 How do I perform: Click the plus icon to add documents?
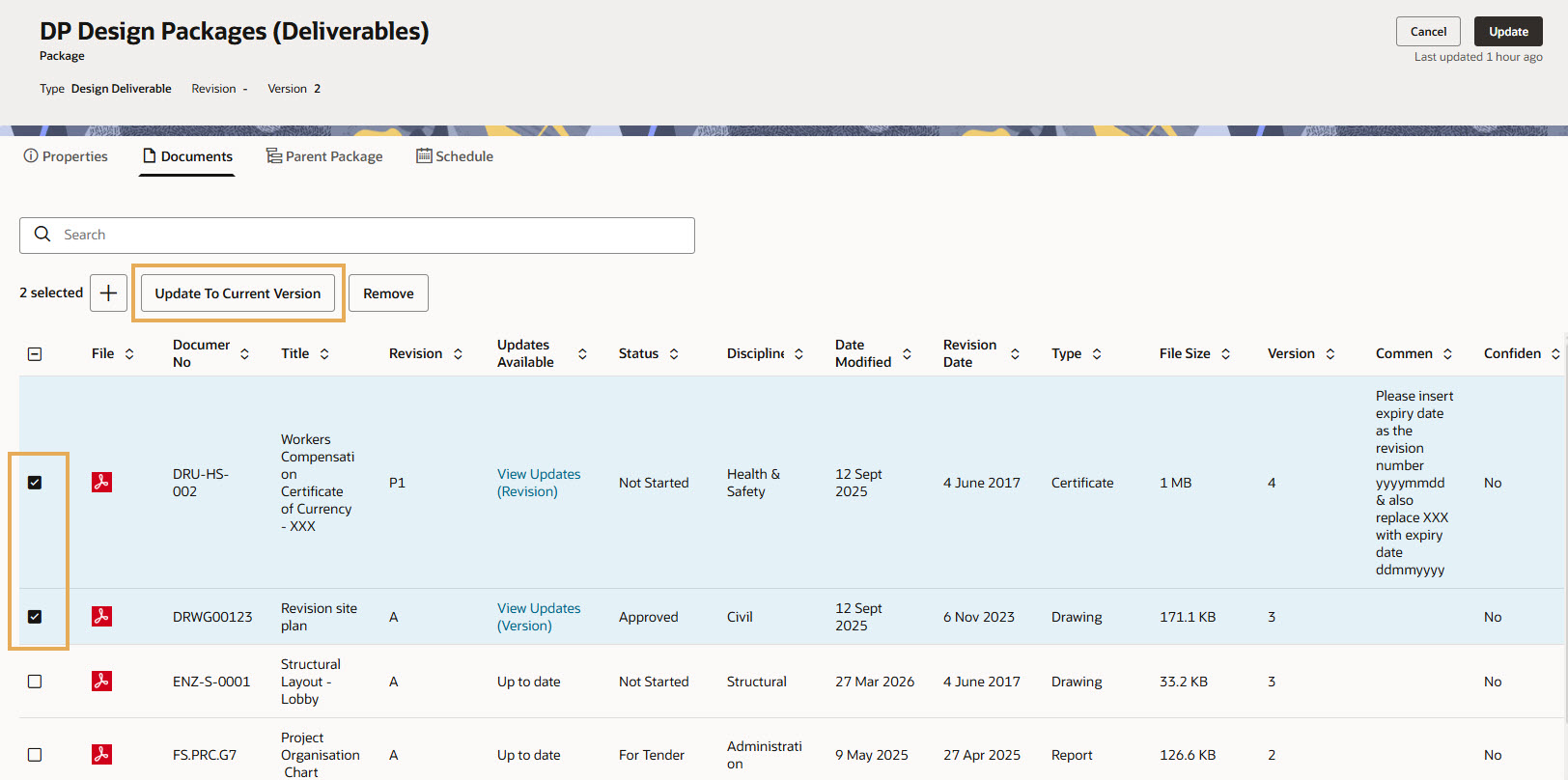pyautogui.click(x=108, y=293)
